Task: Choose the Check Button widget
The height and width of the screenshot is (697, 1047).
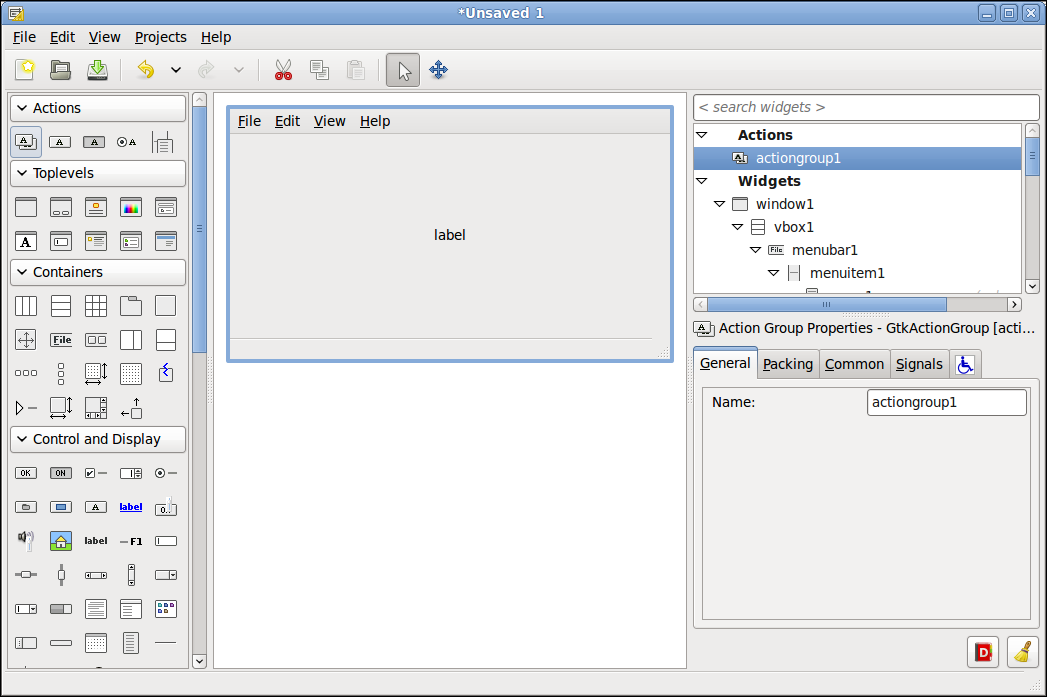Action: 95,473
